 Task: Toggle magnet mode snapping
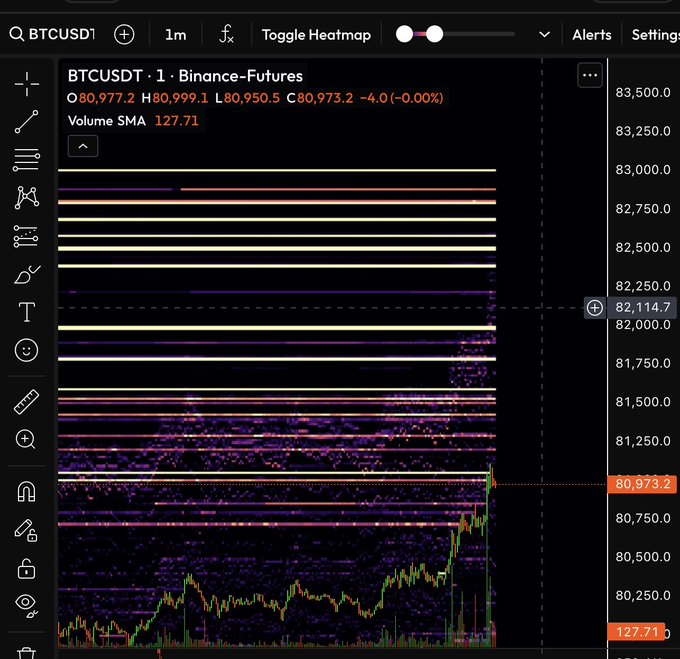pos(26,492)
